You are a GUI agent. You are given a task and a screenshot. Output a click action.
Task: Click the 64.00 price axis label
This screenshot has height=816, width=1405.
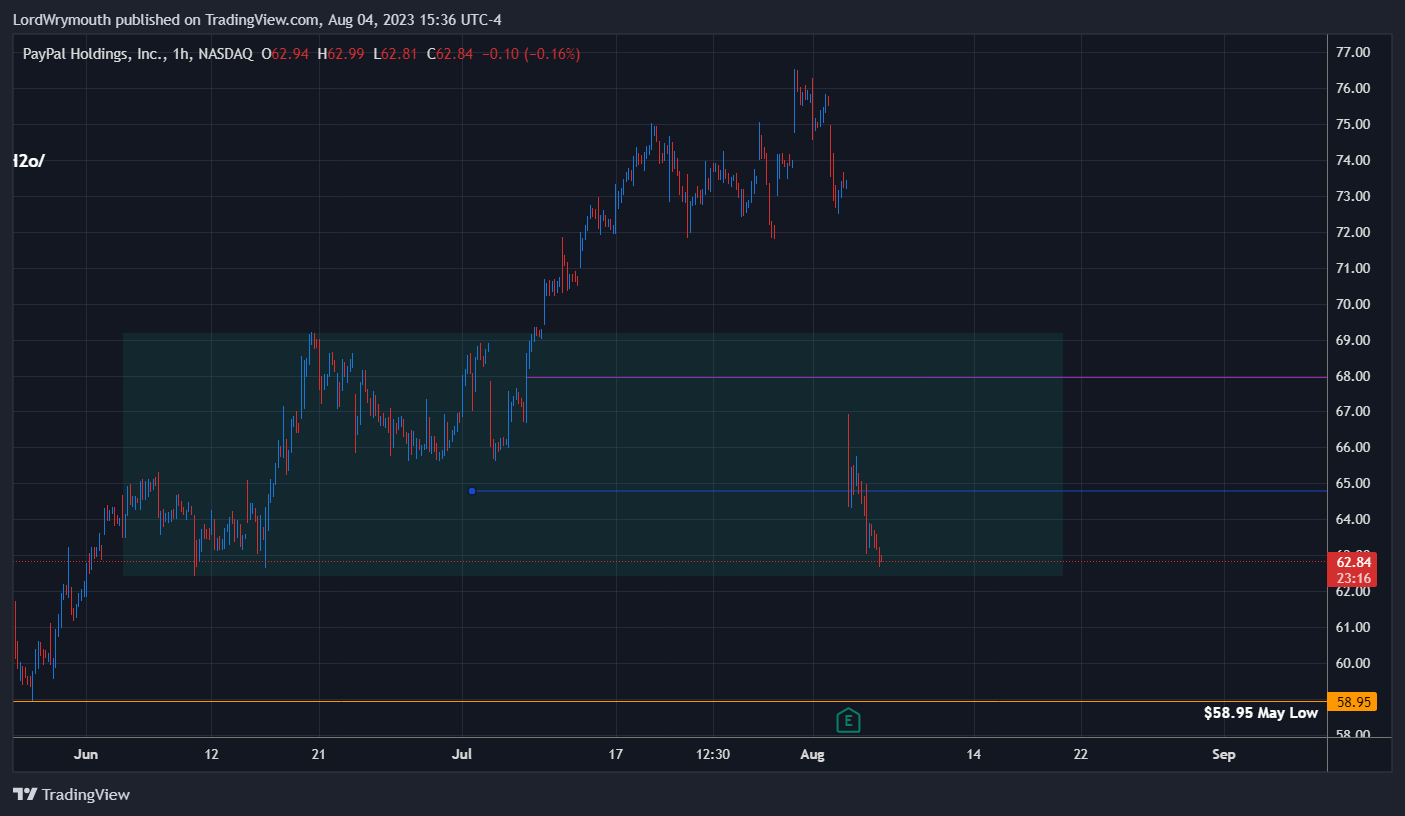coord(1352,519)
